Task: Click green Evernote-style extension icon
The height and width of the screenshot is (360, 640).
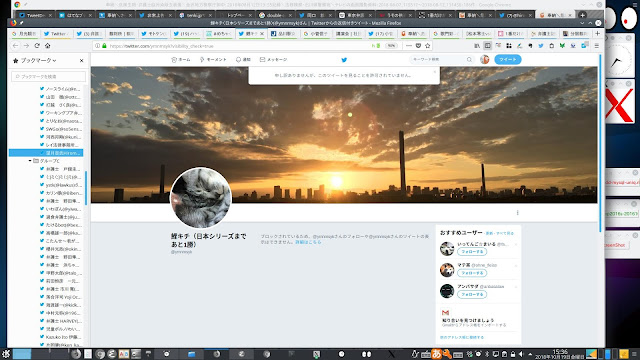Action: coord(562,46)
